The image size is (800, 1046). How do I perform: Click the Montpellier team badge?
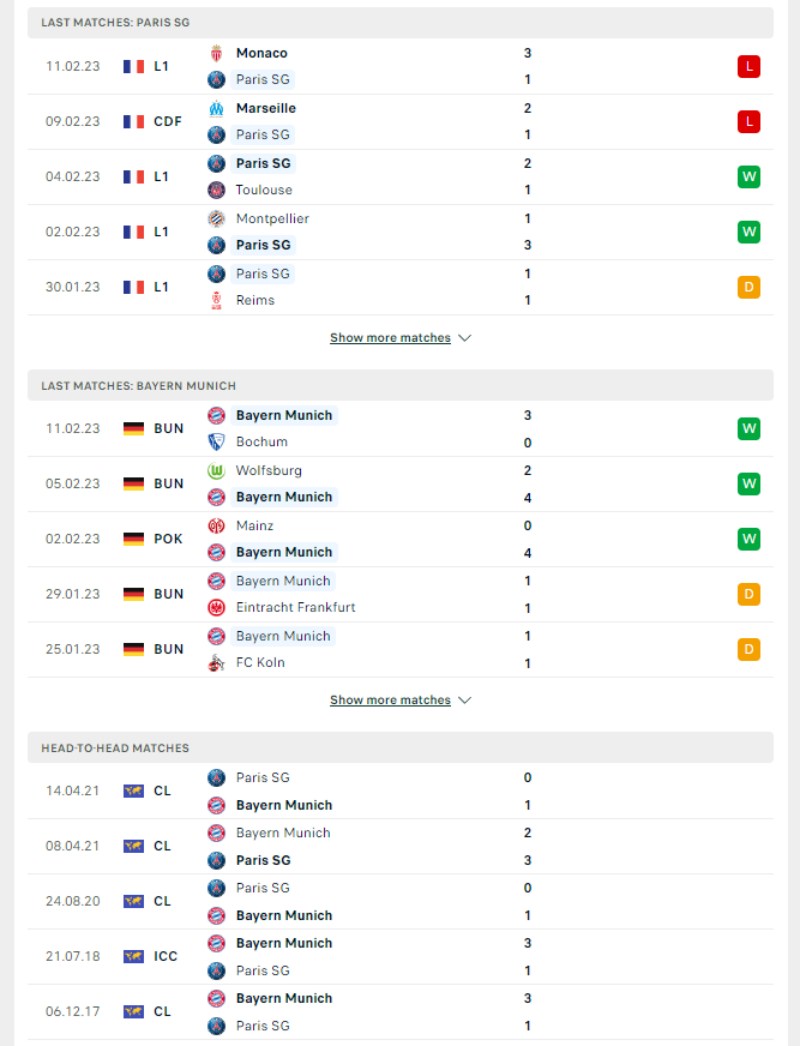pyautogui.click(x=216, y=218)
